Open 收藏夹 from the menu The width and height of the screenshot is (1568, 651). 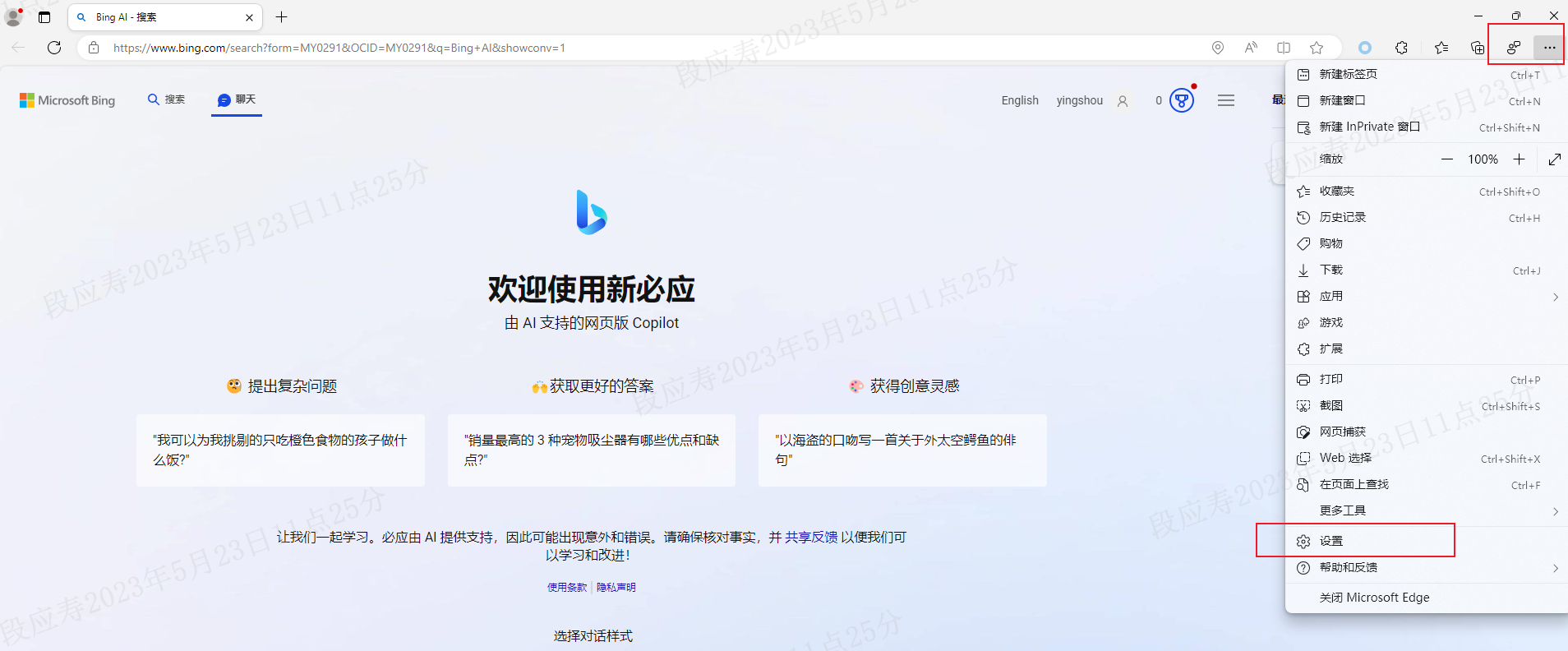pyautogui.click(x=1427, y=191)
